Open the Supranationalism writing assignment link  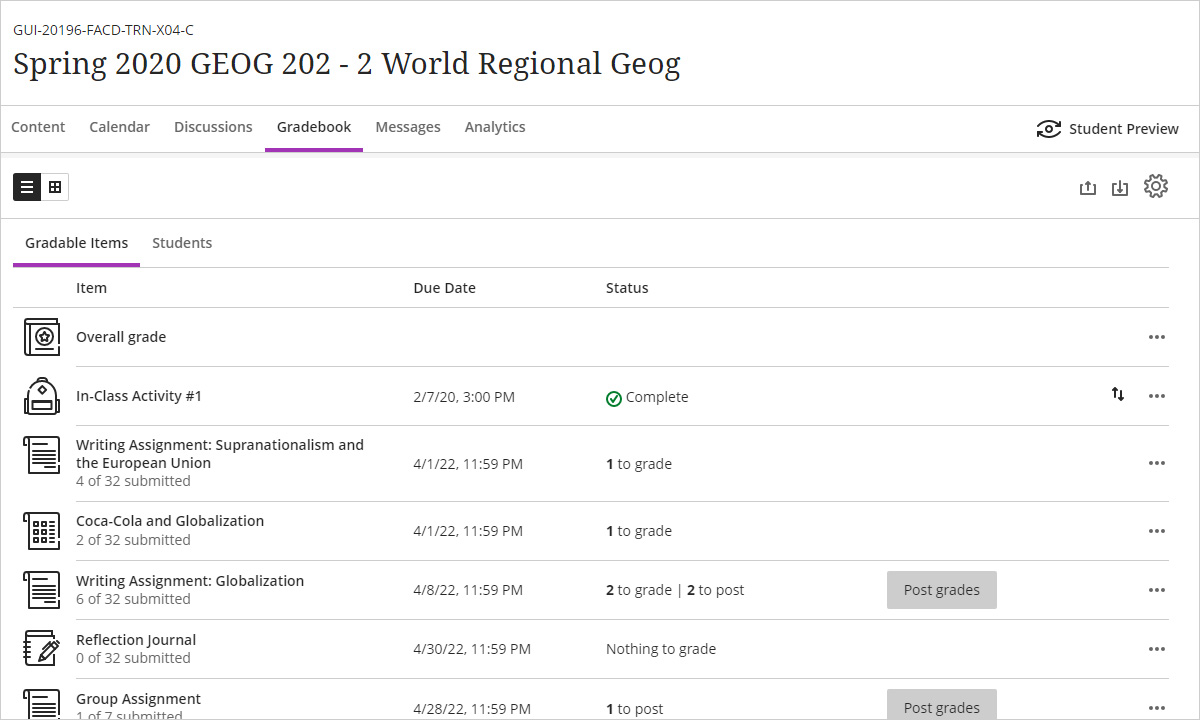[219, 454]
